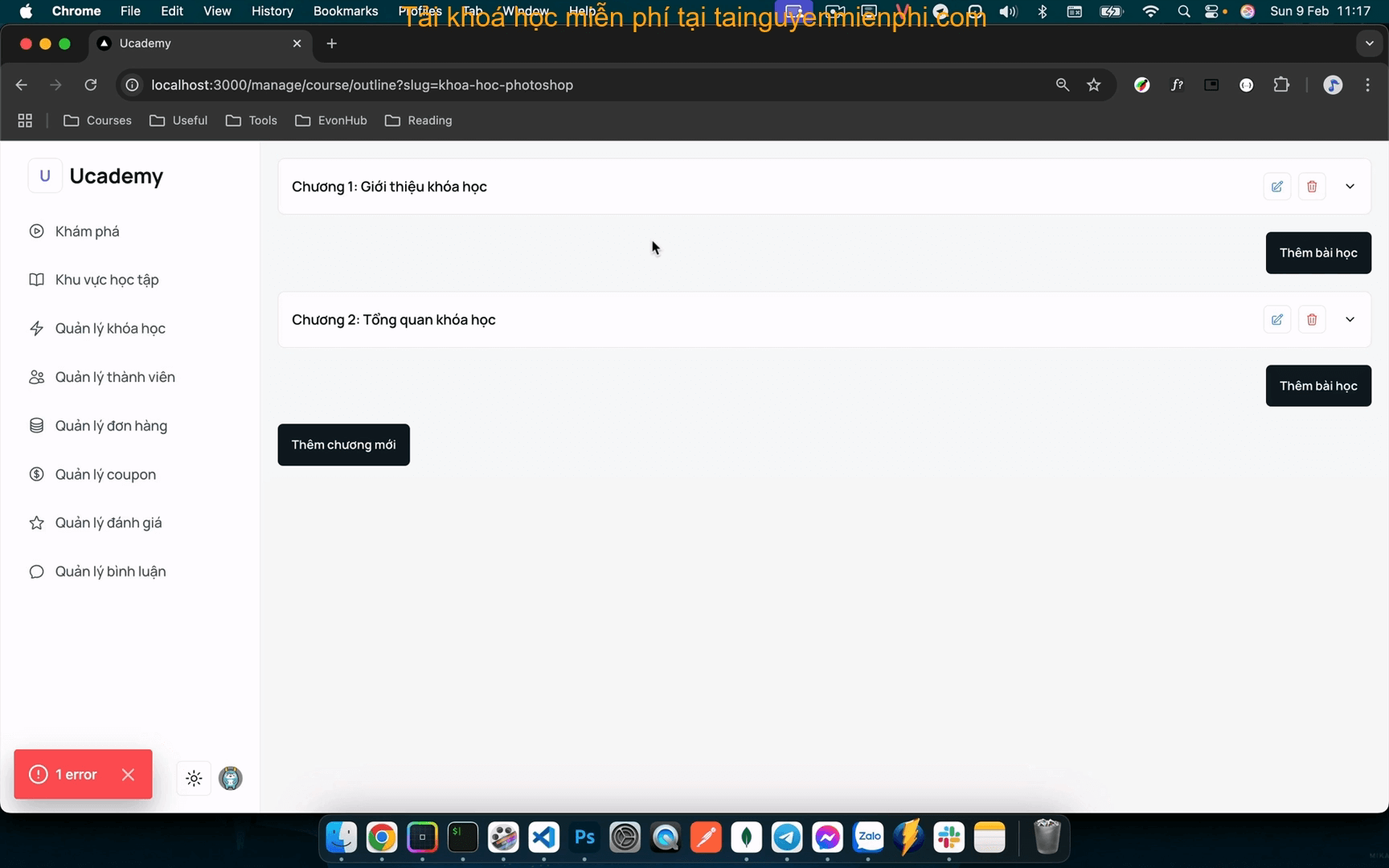The height and width of the screenshot is (868, 1389).
Task: Click the Ucademy logo icon
Action: (45, 176)
